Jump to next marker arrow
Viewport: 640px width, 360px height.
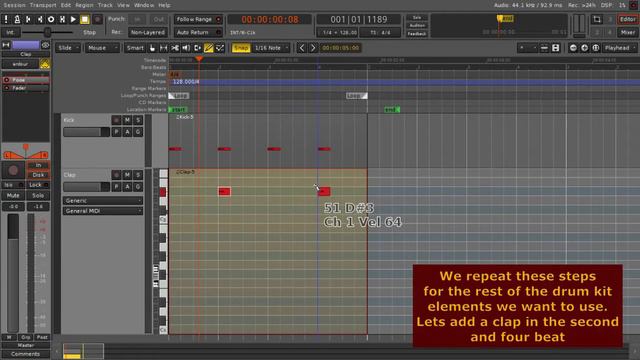pos(313,48)
